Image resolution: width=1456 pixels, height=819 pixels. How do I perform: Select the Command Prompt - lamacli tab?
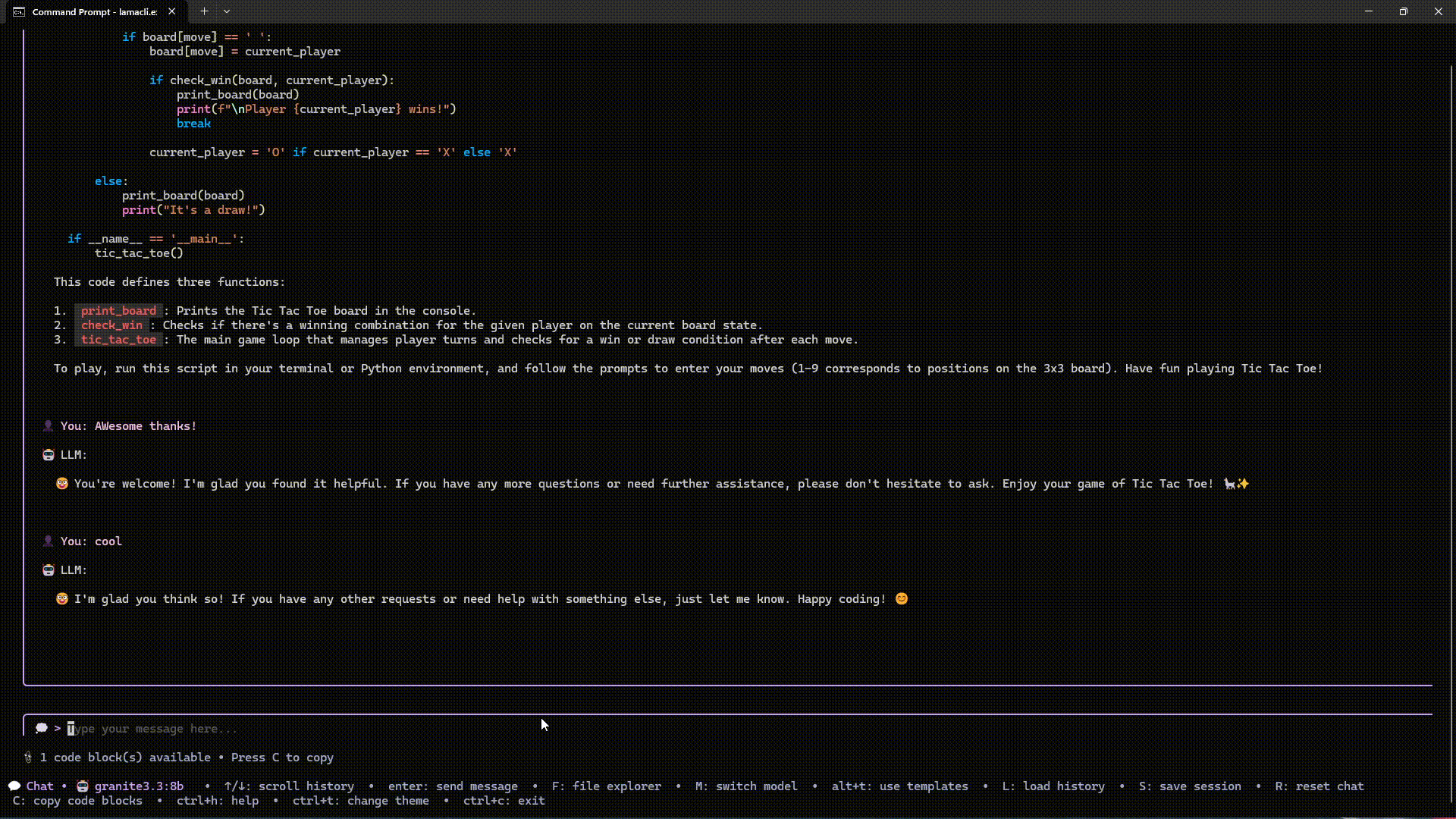[x=94, y=11]
